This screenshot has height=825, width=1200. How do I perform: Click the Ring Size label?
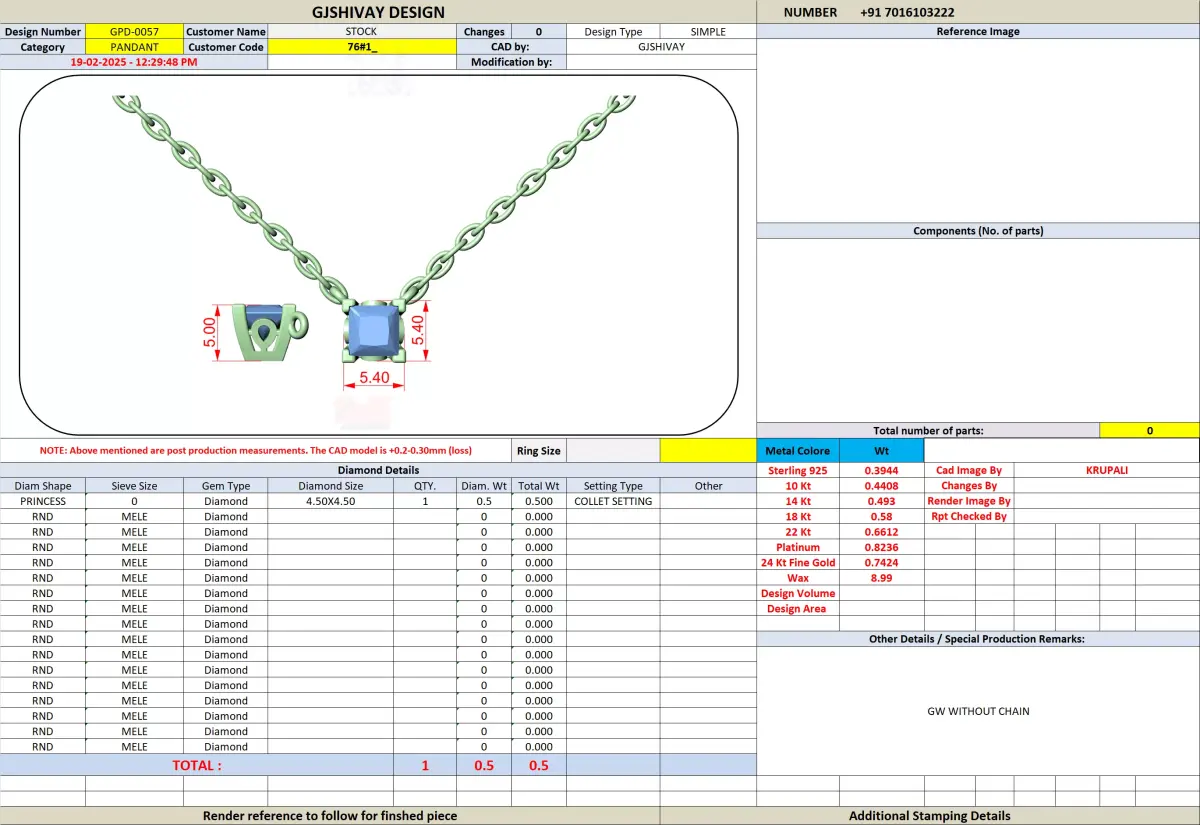[538, 451]
